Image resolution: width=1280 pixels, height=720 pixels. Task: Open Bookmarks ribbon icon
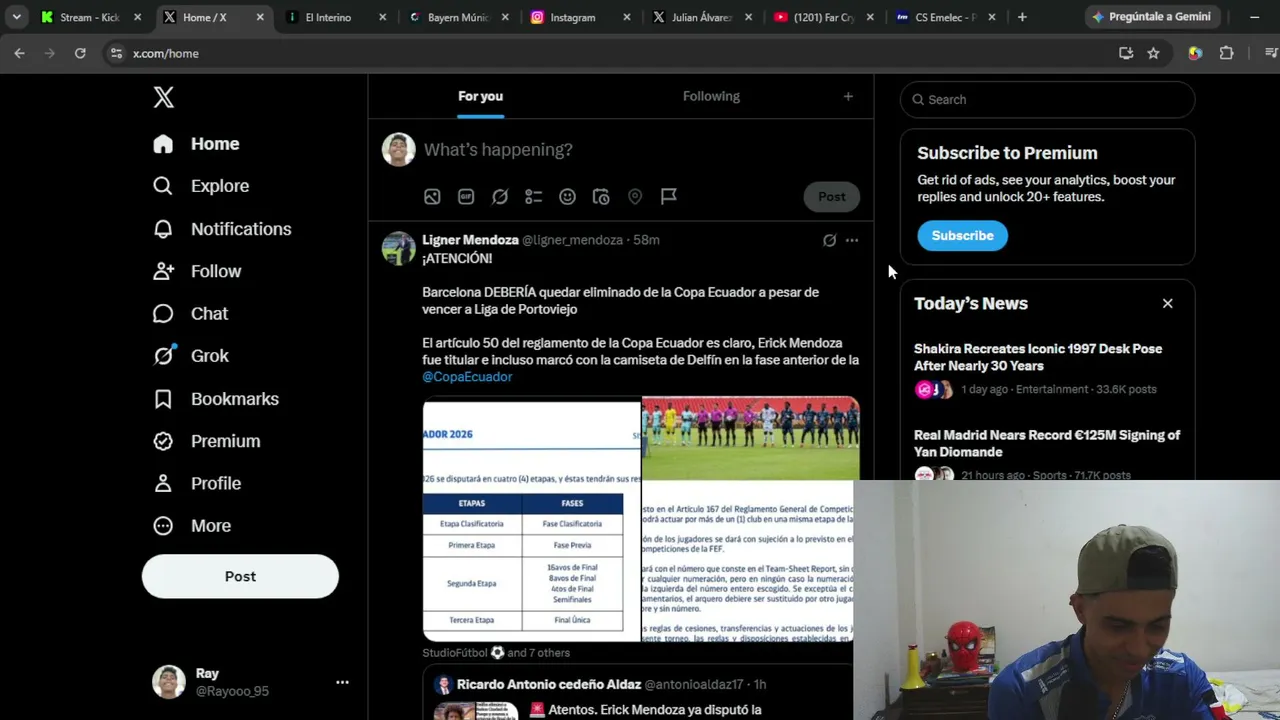pyautogui.click(x=163, y=399)
